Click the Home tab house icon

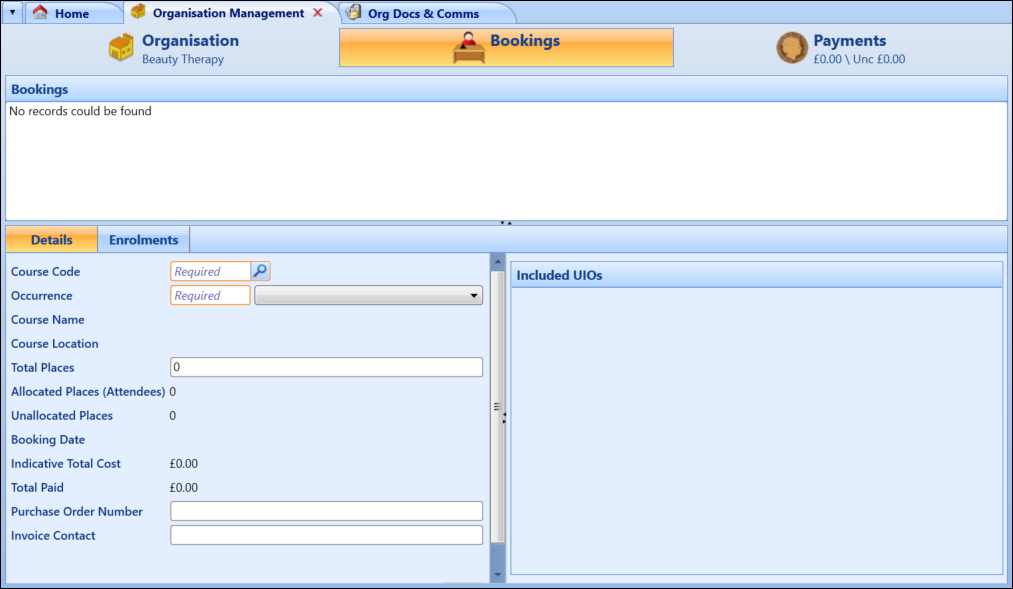click(x=40, y=13)
